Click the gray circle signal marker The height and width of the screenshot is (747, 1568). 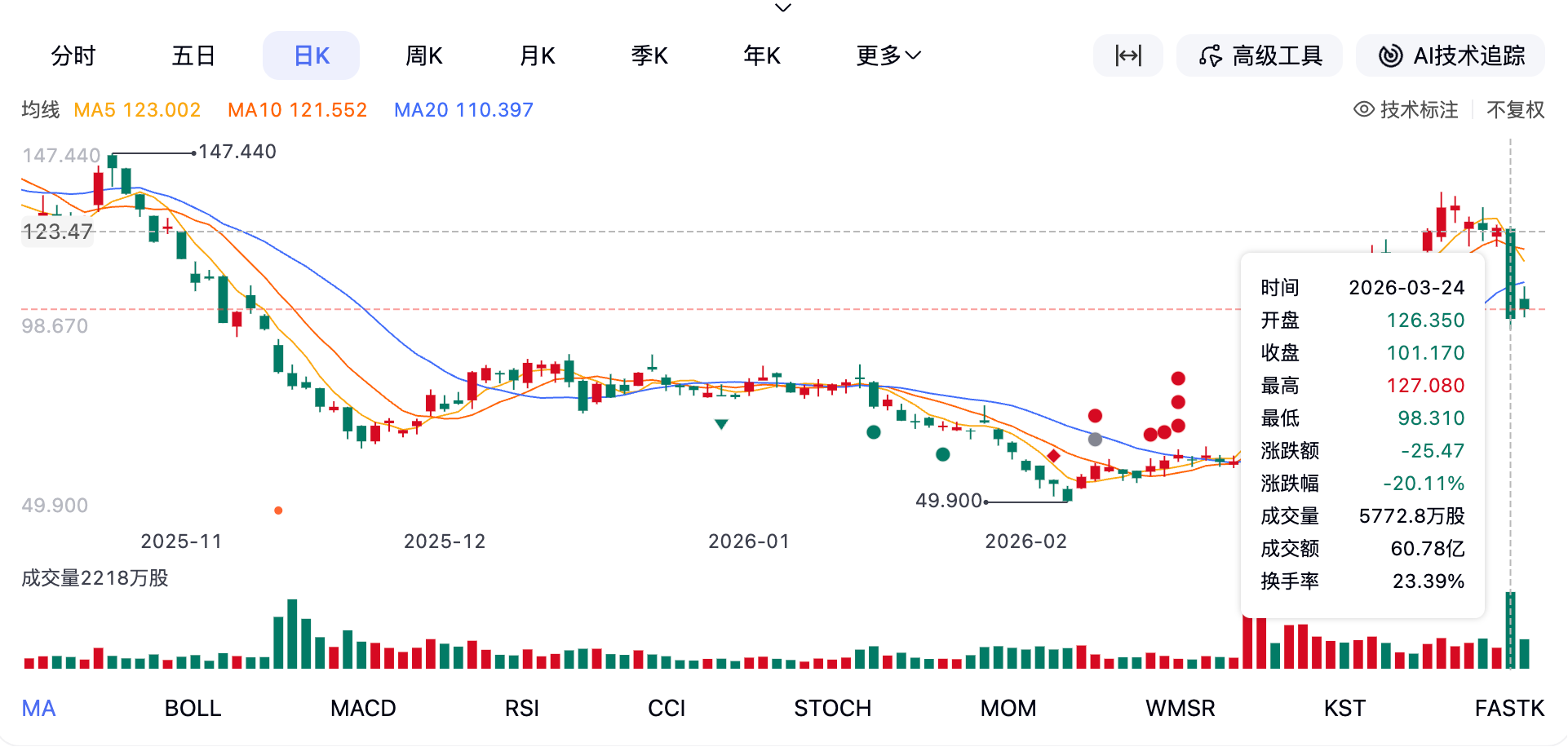coord(1095,440)
